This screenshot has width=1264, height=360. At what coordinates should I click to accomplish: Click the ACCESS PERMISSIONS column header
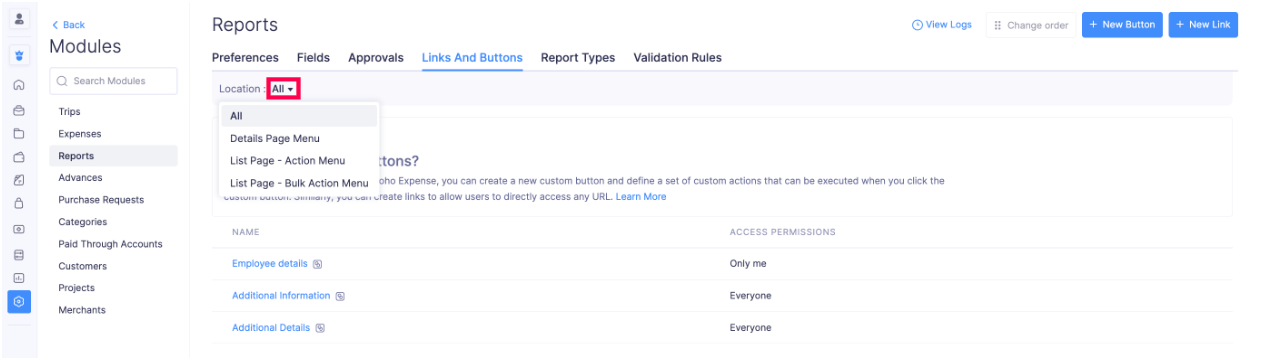coord(783,232)
